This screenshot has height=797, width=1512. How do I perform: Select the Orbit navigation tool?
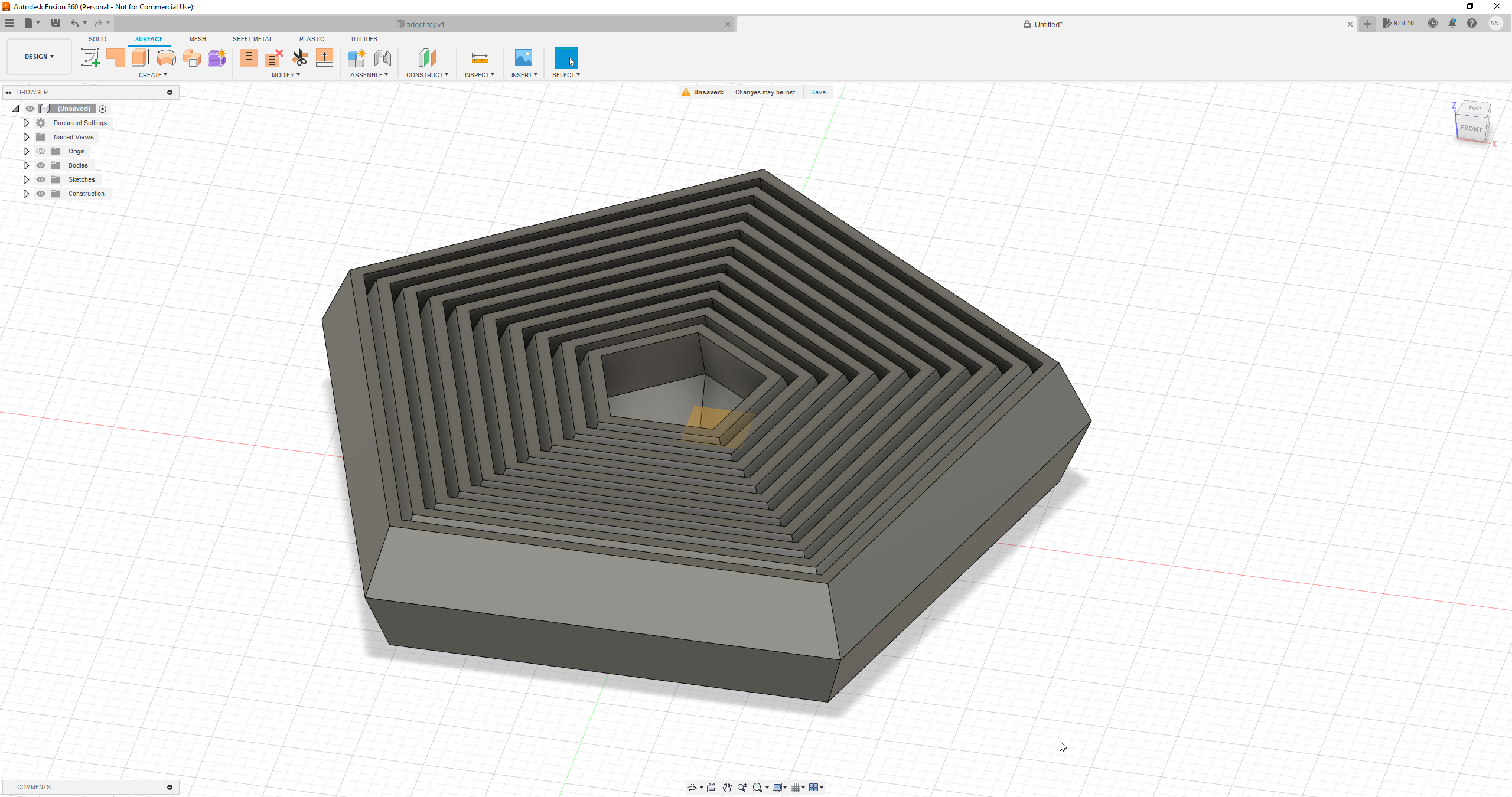(692, 788)
